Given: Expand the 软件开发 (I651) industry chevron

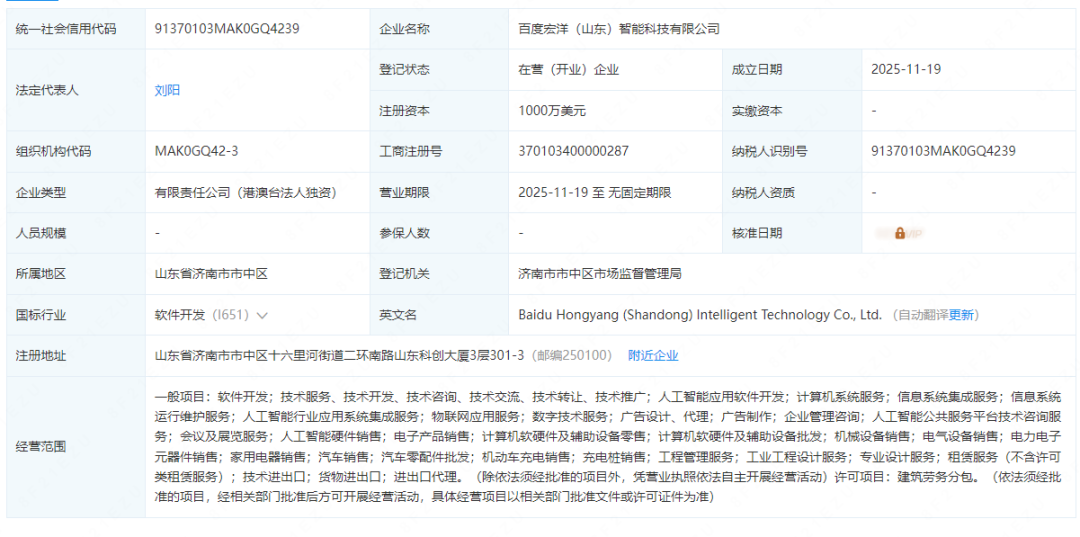Looking at the screenshot, I should tap(263, 315).
